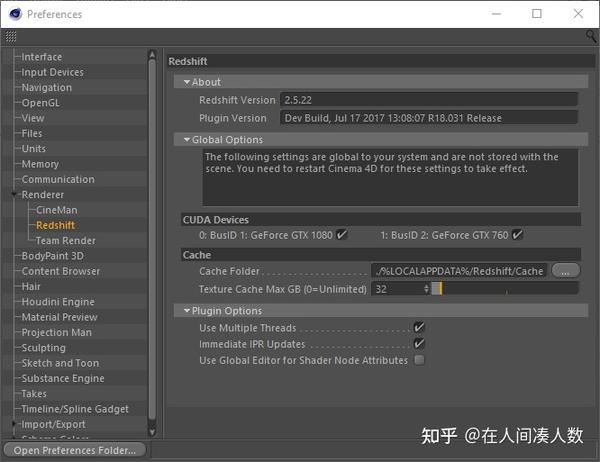Open the View preferences

coord(33,118)
